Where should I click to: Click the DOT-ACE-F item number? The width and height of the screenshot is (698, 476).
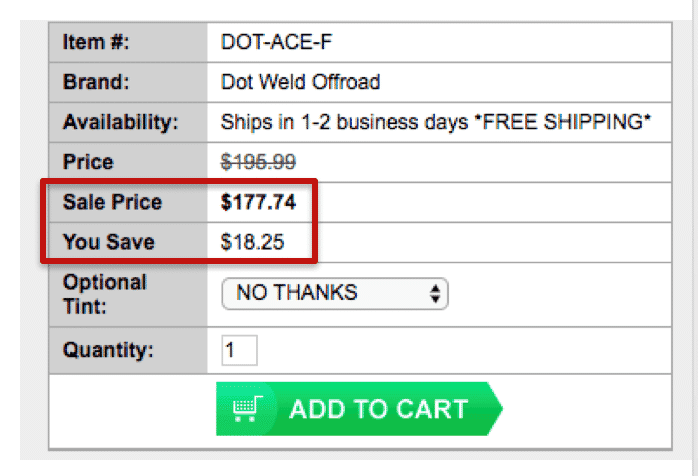click(x=276, y=42)
